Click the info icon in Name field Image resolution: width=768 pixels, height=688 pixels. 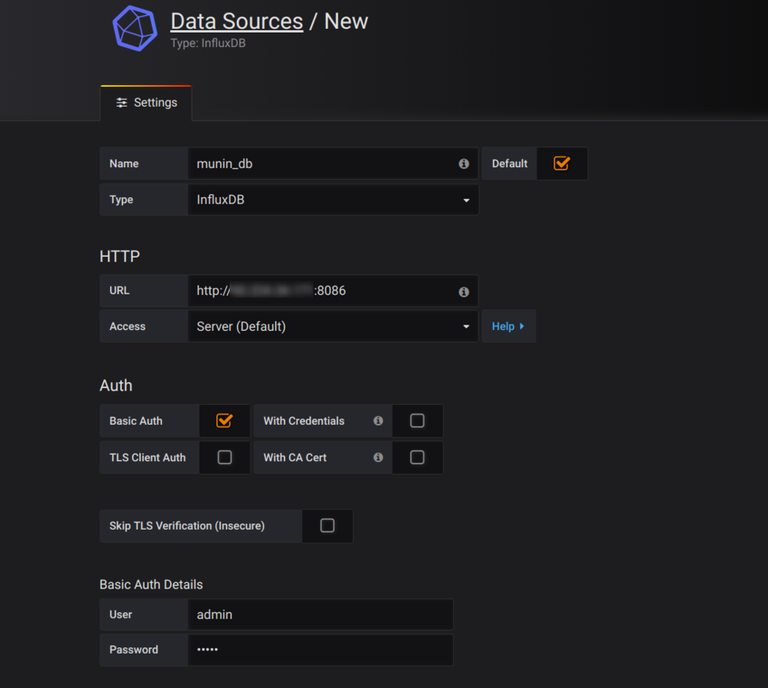tap(463, 164)
